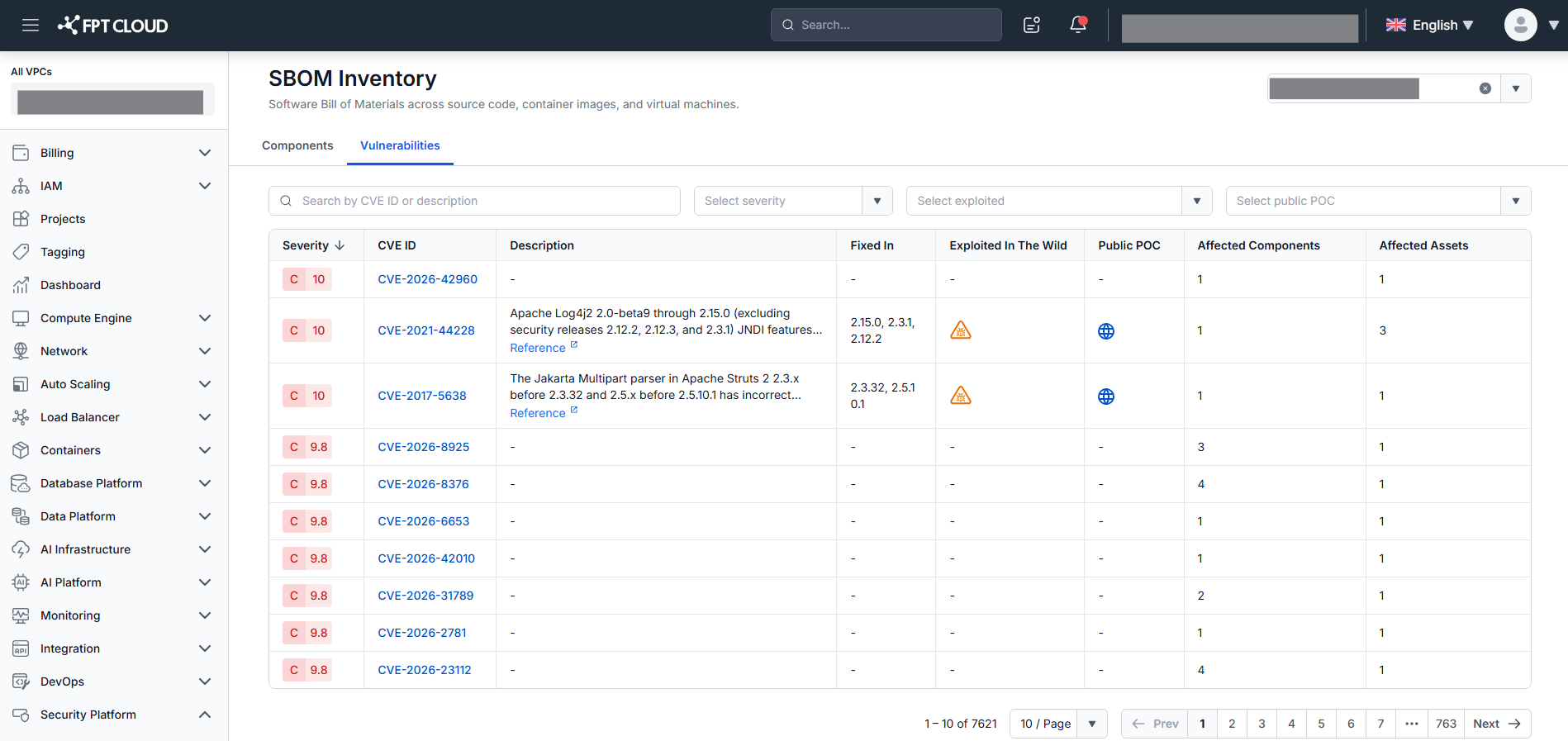Click the Compute Engine monitor icon

tap(21, 318)
